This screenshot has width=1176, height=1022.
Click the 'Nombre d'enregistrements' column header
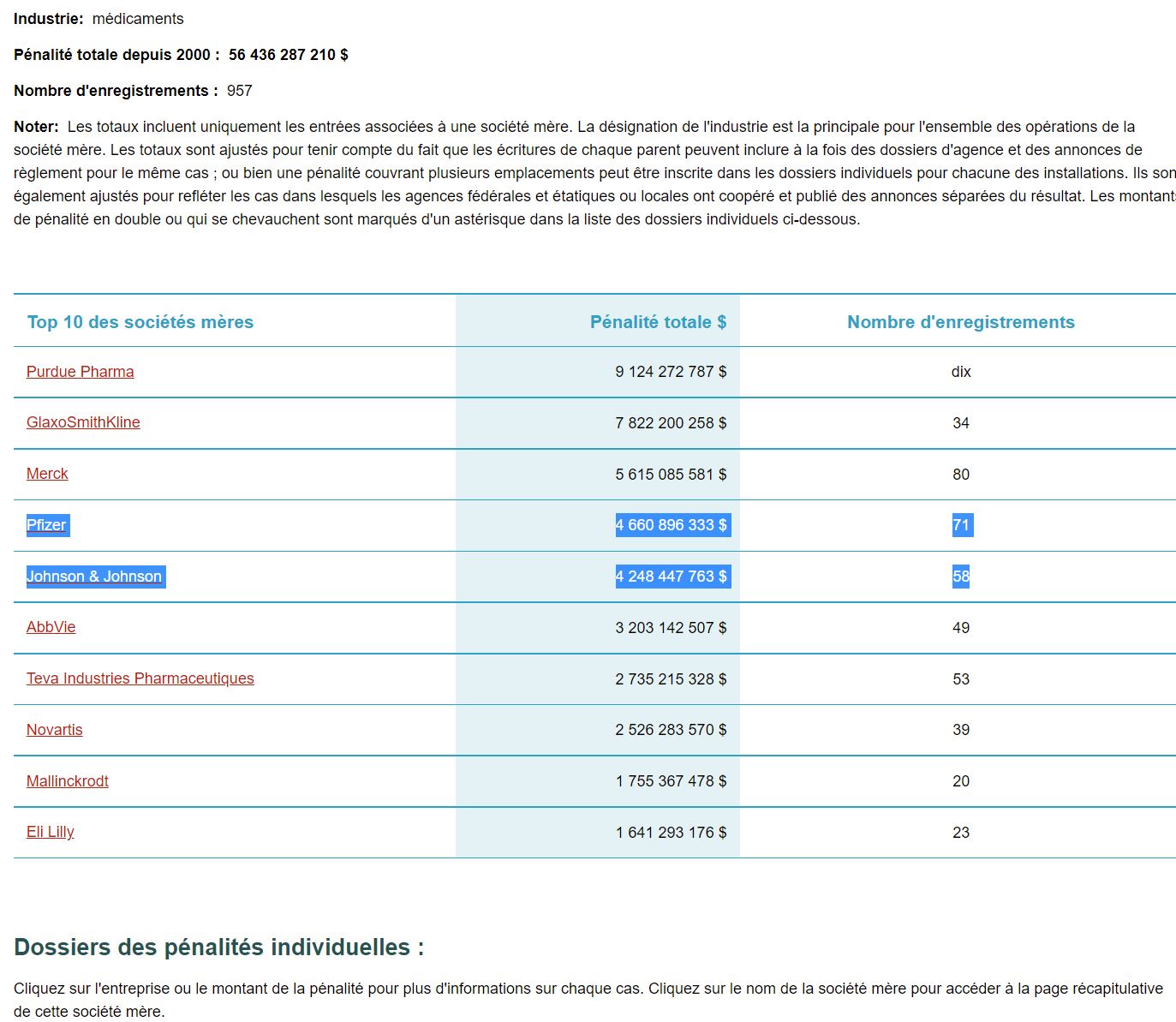coord(961,322)
